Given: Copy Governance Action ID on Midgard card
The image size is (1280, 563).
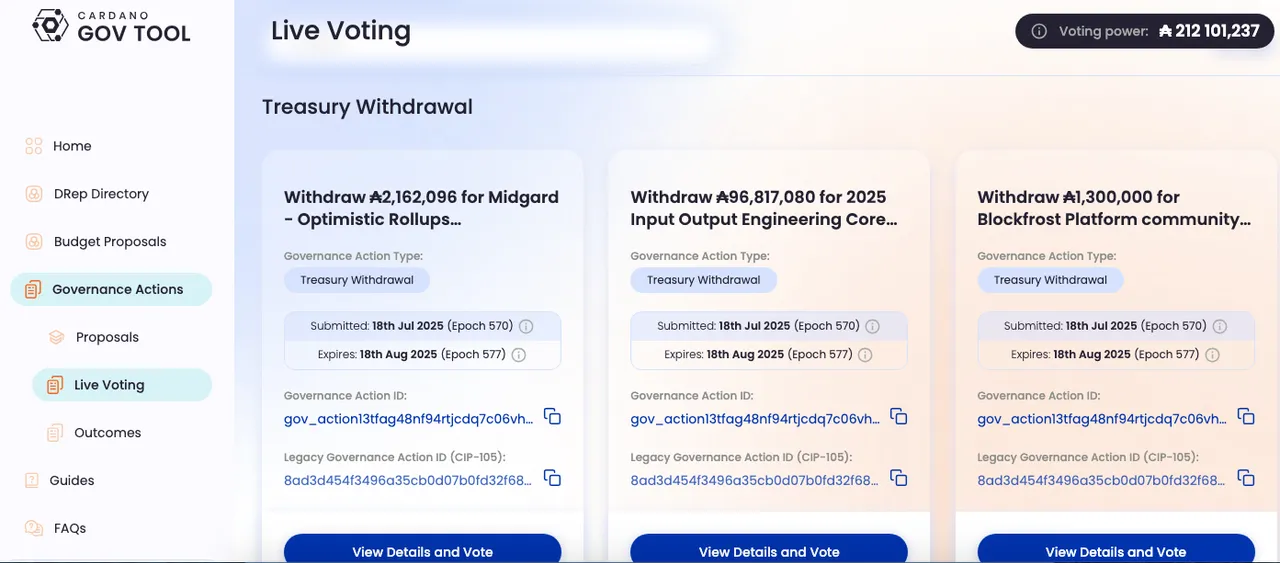Looking at the screenshot, I should click(x=552, y=416).
